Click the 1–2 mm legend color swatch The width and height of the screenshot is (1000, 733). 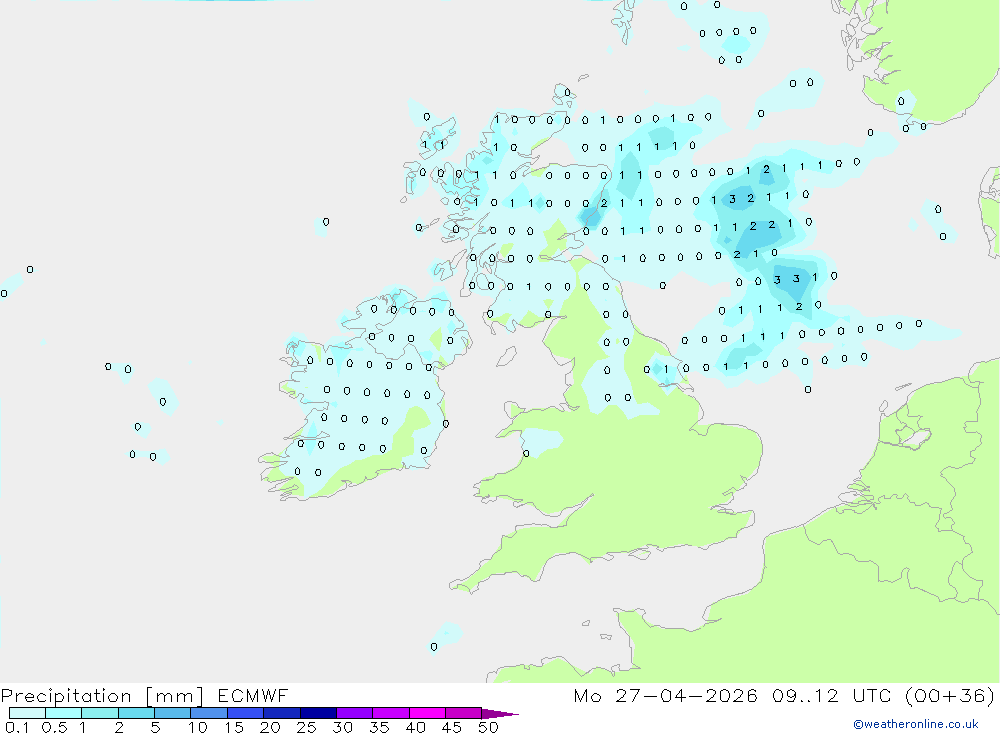[x=99, y=713]
